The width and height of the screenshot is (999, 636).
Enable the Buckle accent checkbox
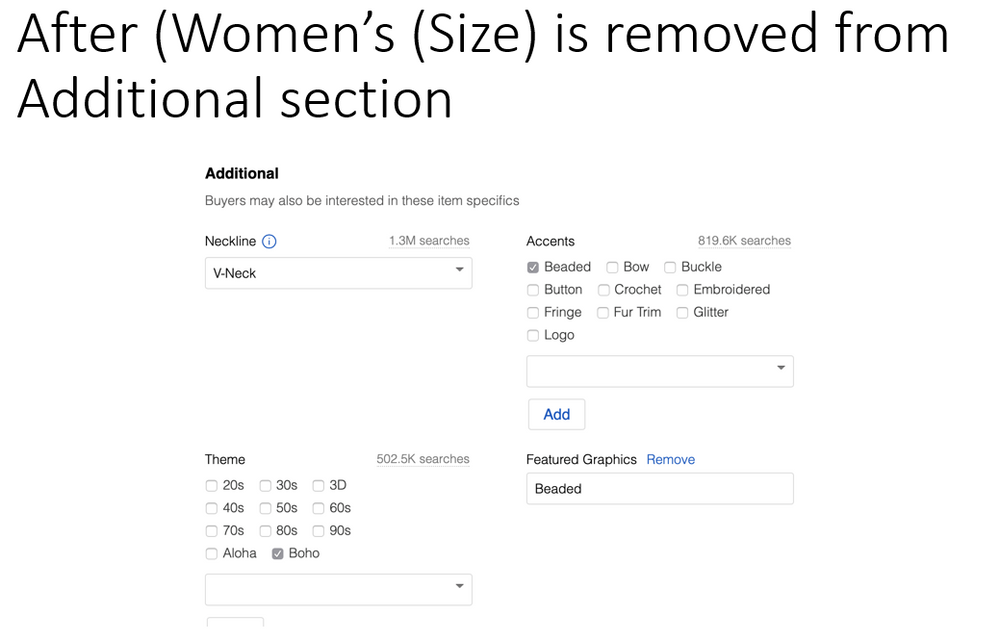point(670,267)
